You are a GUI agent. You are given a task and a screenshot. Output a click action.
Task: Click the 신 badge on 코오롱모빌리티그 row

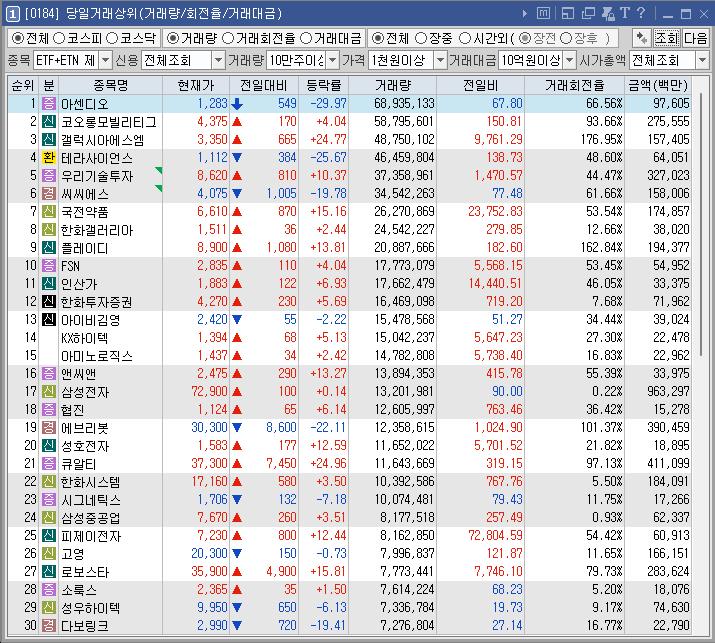[x=49, y=121]
